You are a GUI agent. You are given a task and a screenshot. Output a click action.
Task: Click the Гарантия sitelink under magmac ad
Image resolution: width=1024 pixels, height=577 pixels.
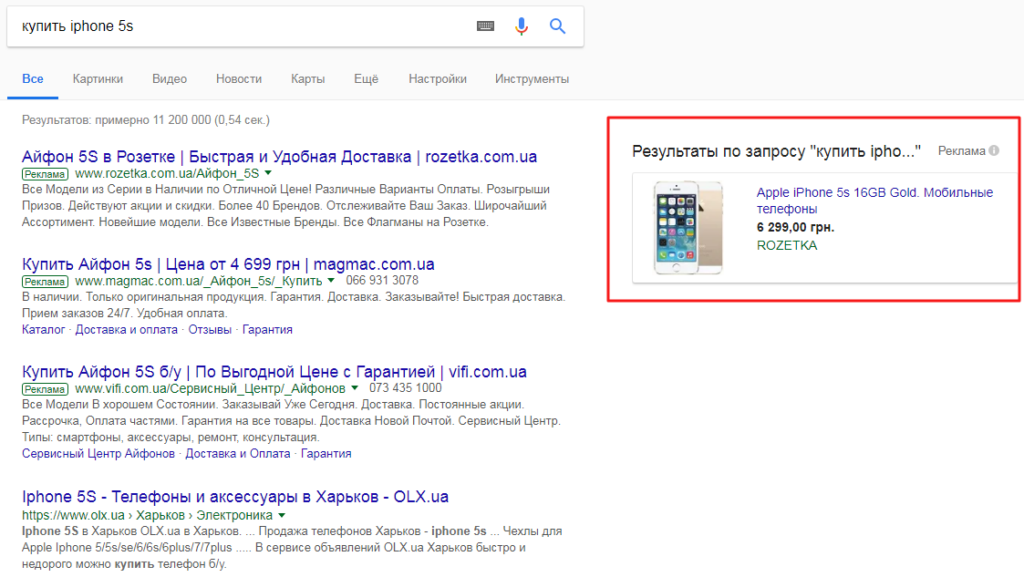pyautogui.click(x=267, y=330)
